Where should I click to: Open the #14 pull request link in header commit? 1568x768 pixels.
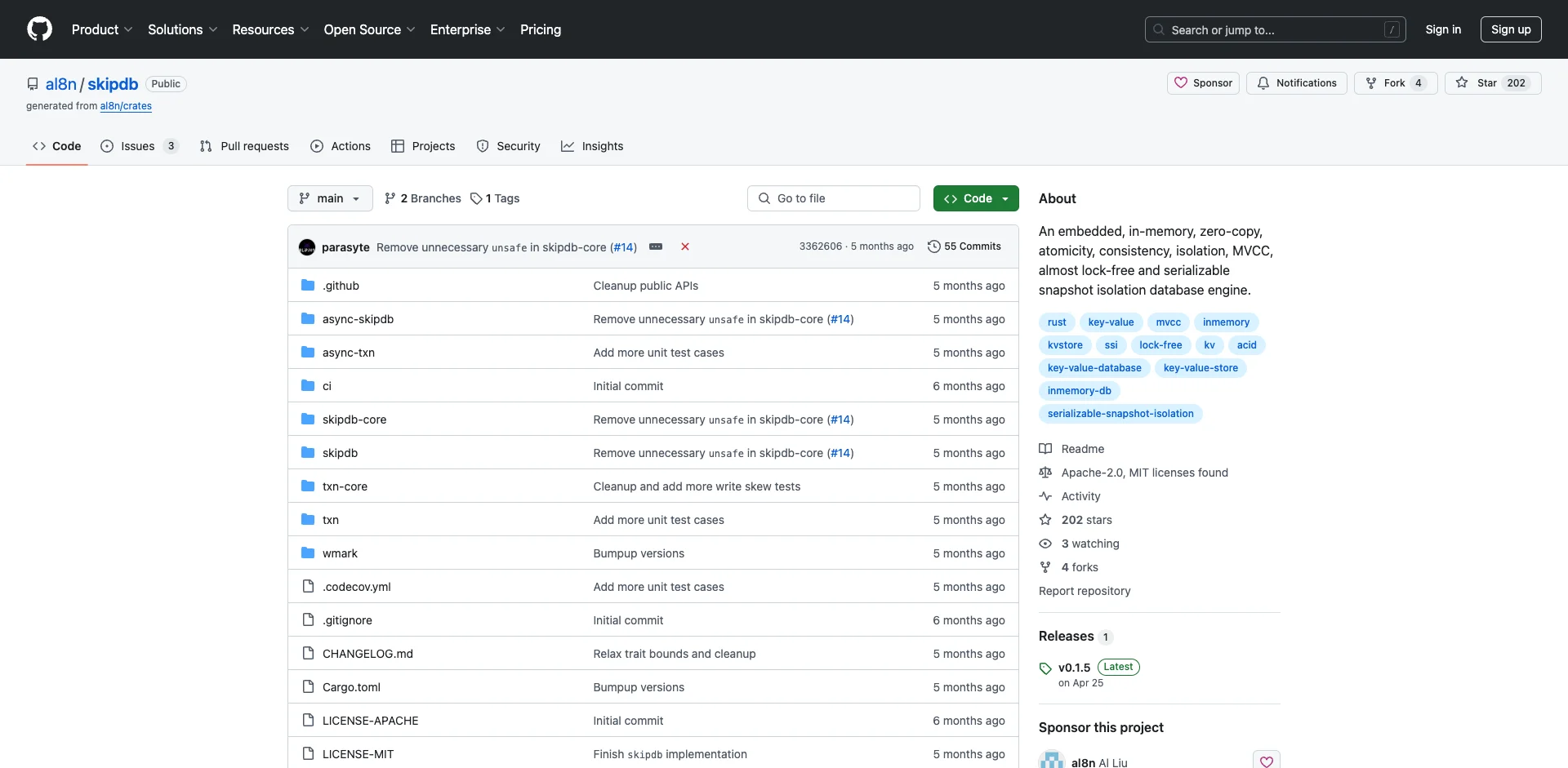(624, 247)
